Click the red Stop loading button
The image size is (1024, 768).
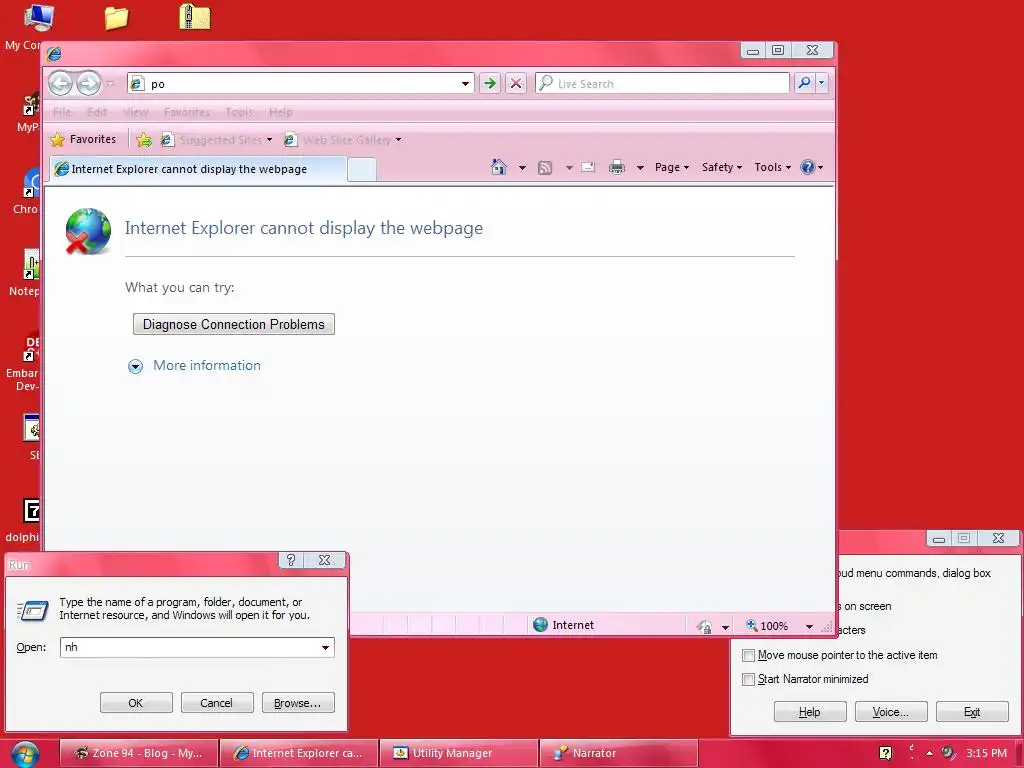tap(516, 83)
